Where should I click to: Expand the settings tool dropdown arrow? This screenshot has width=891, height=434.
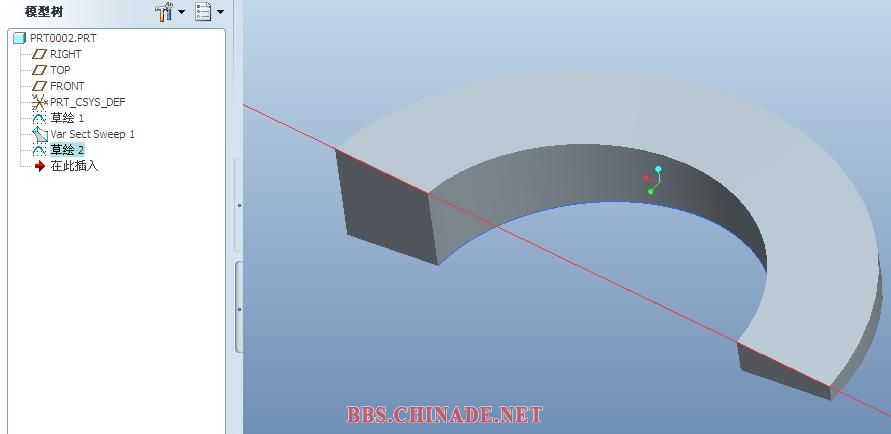click(x=182, y=12)
